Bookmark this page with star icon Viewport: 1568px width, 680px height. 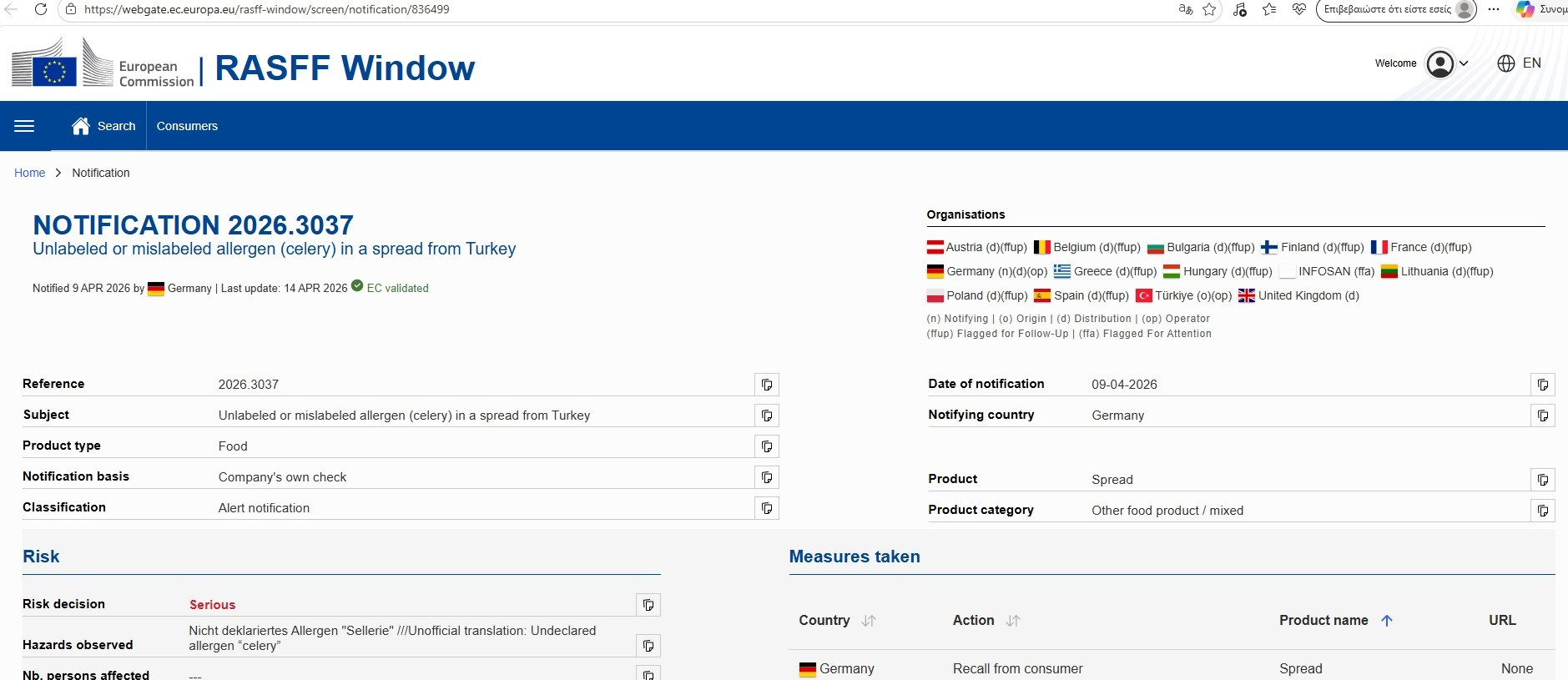click(x=1209, y=9)
